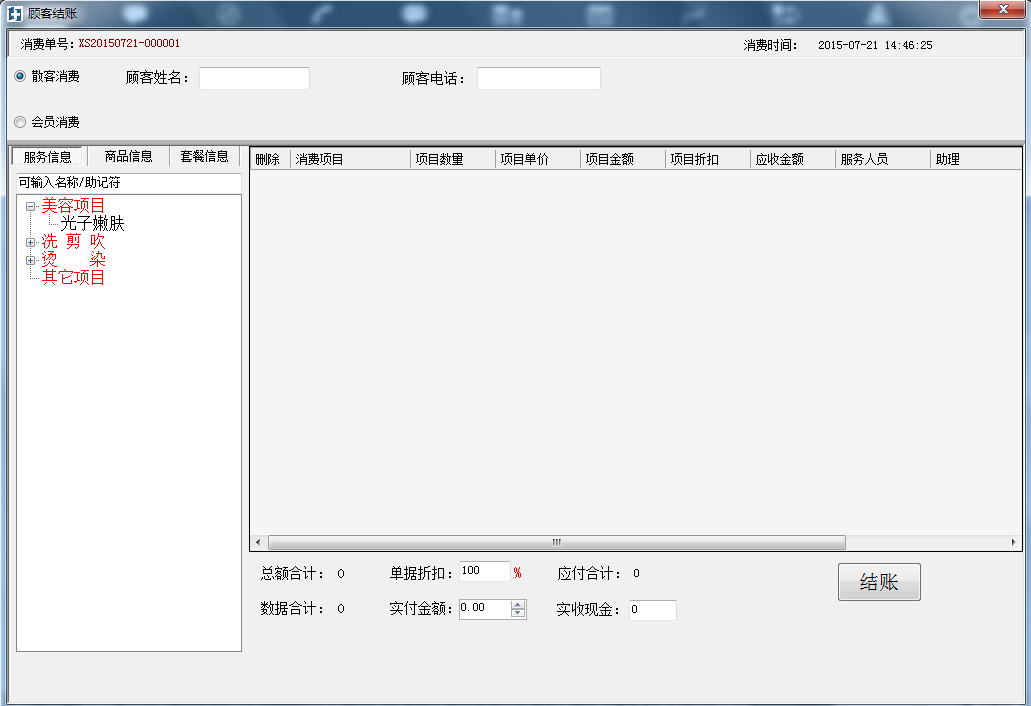
Task: Click the wrench-shaped icon in the title toolbar
Action: click(693, 13)
